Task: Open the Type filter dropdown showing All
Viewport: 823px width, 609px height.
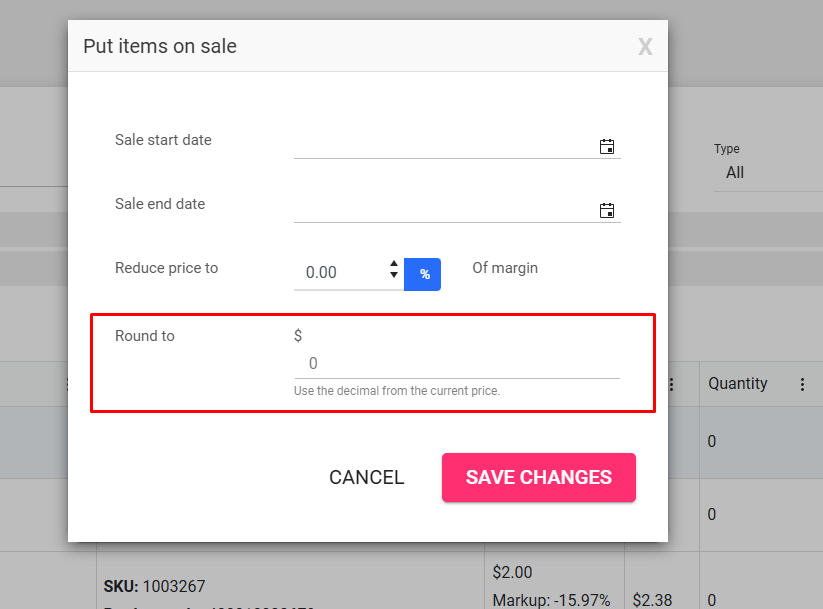Action: 768,172
